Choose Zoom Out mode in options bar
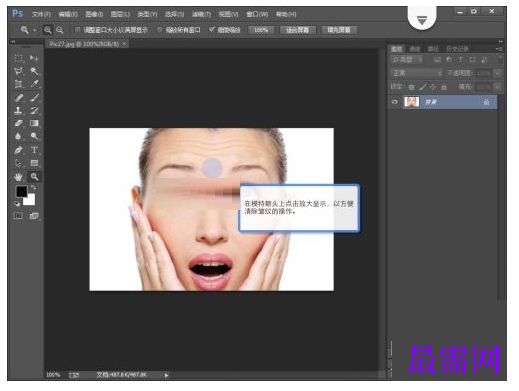Screen dimensions: 519x391 pos(60,30)
